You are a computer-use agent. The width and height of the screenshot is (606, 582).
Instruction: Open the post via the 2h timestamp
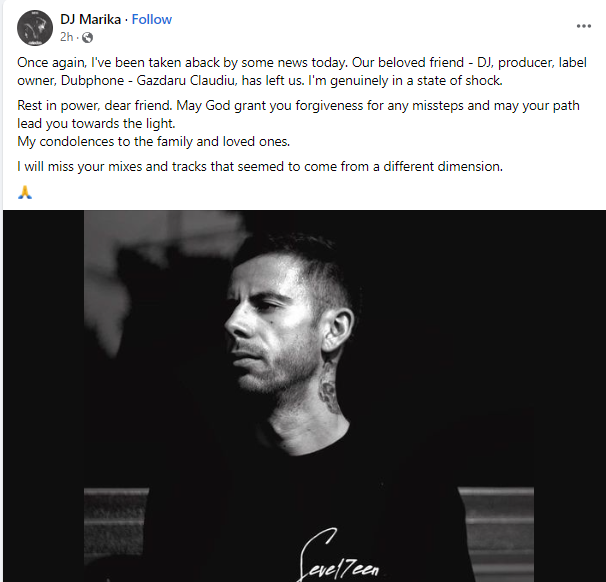66,37
